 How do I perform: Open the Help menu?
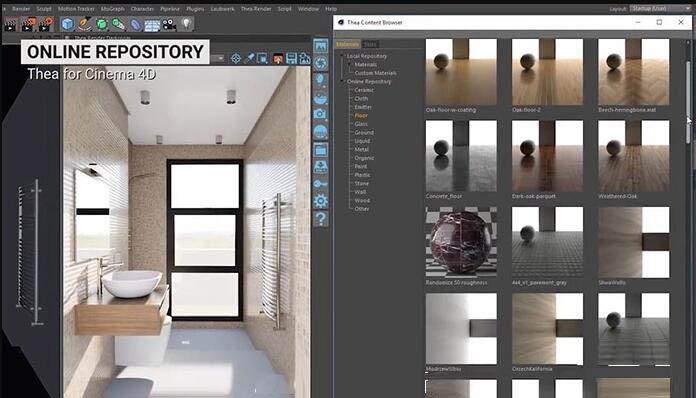331,8
